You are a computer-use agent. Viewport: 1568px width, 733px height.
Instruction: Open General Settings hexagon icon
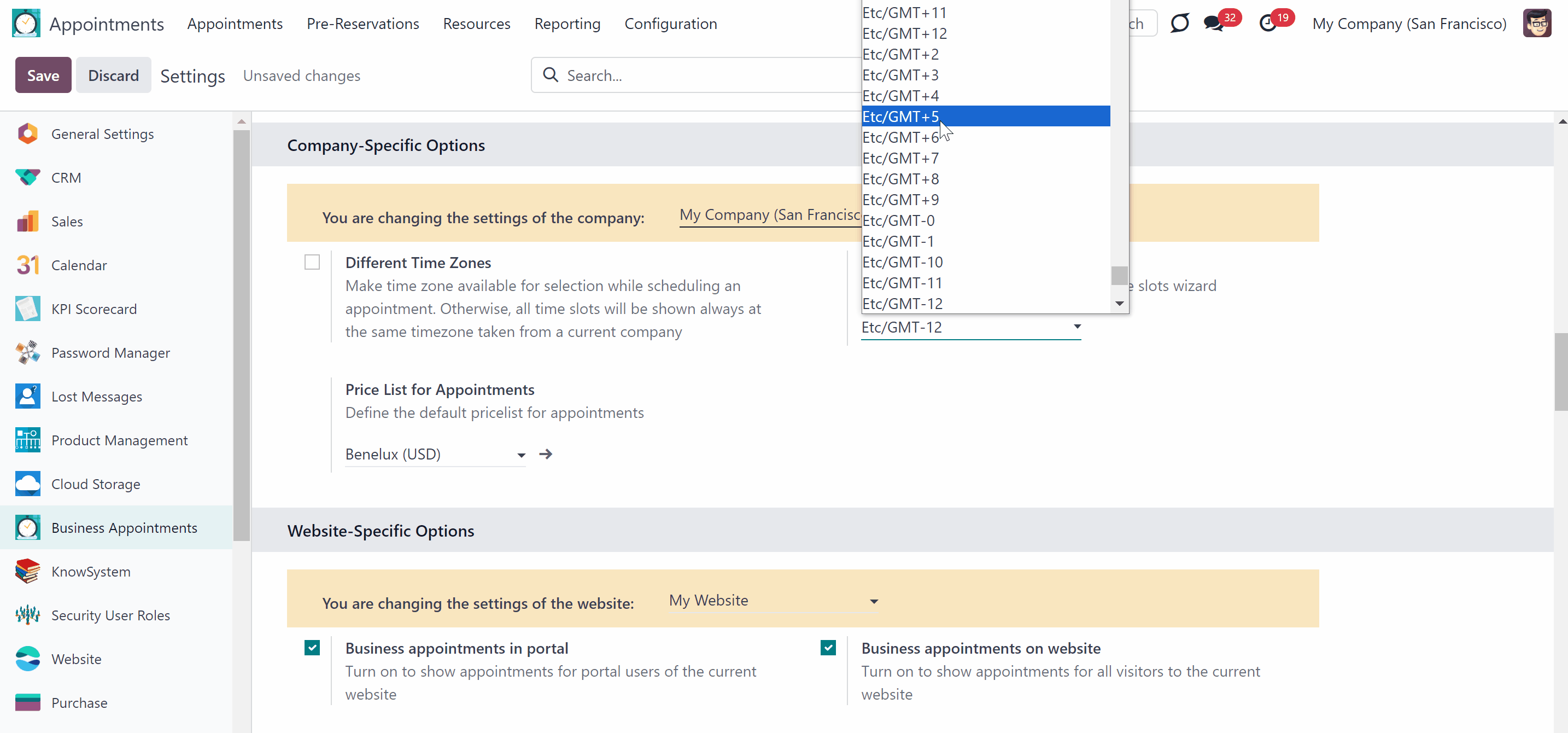[27, 133]
